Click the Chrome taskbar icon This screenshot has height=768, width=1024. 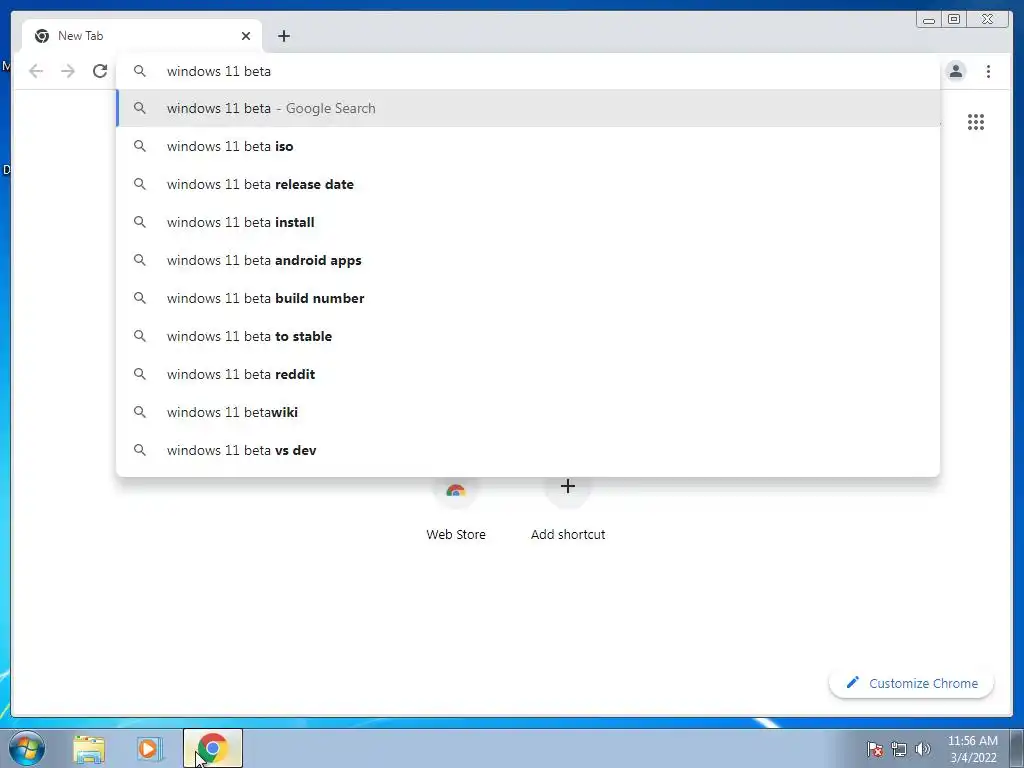(212, 748)
